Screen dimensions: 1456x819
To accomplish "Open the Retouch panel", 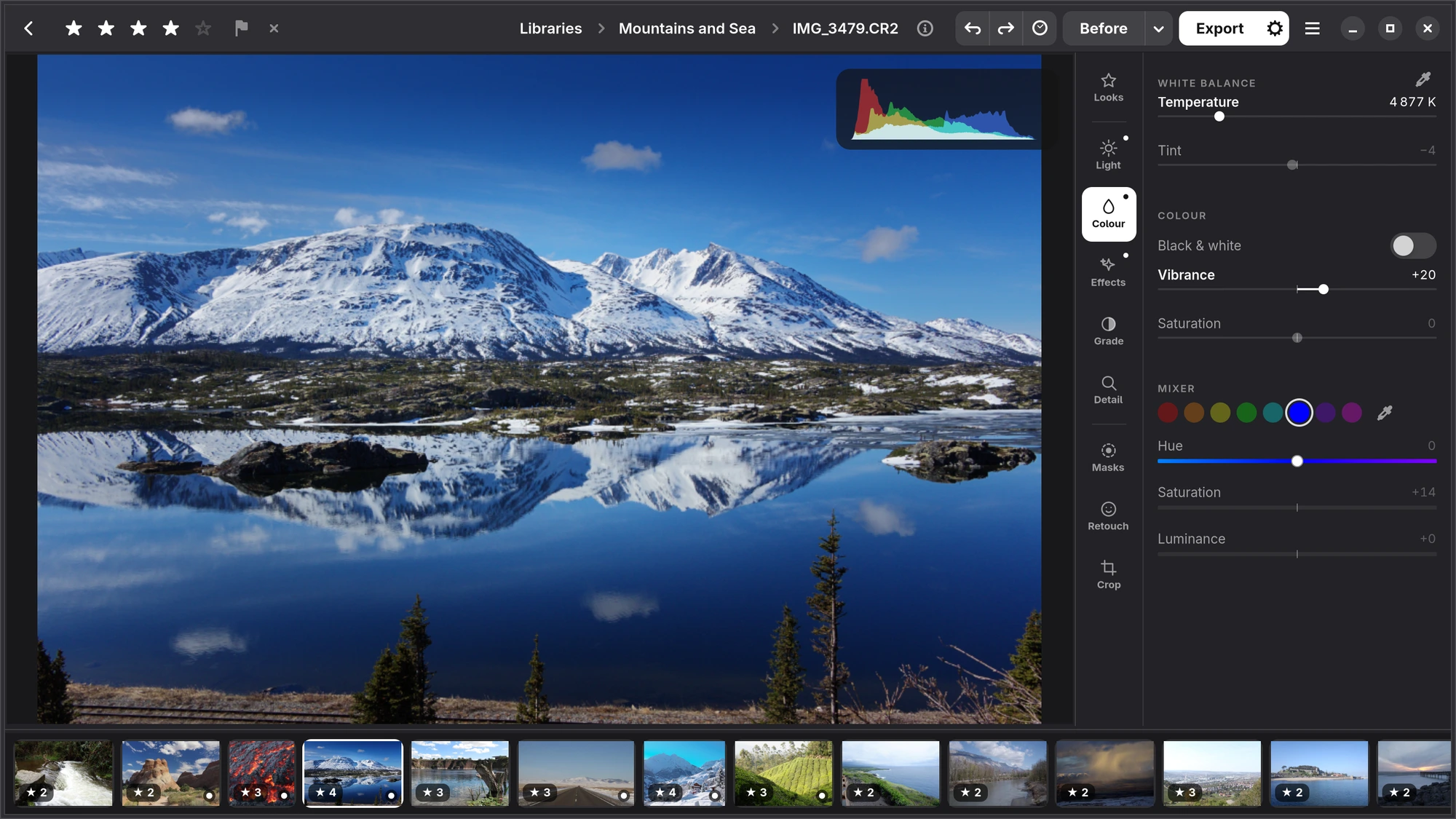I will pyautogui.click(x=1108, y=516).
